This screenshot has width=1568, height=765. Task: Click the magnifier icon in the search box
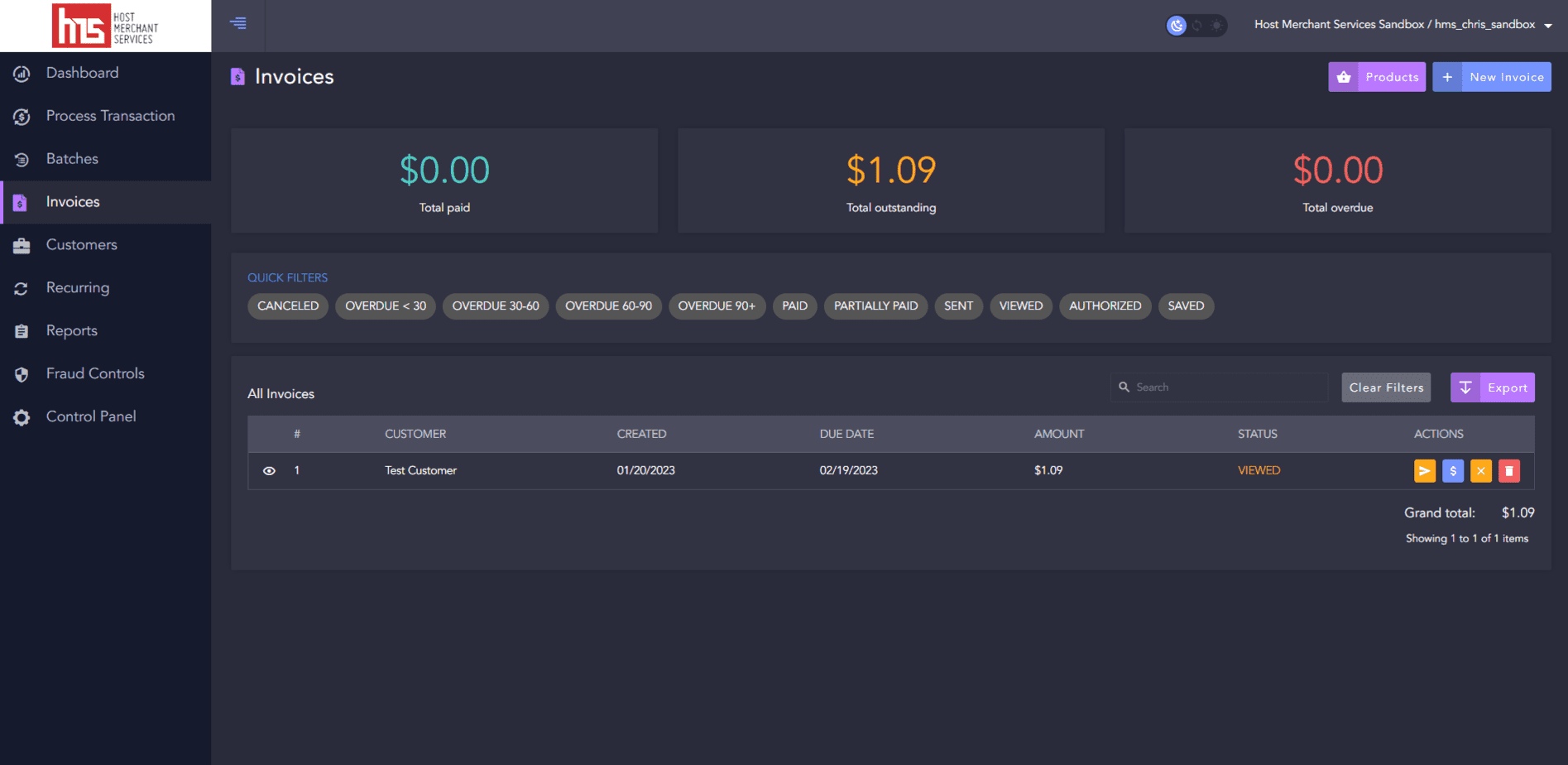(1124, 387)
